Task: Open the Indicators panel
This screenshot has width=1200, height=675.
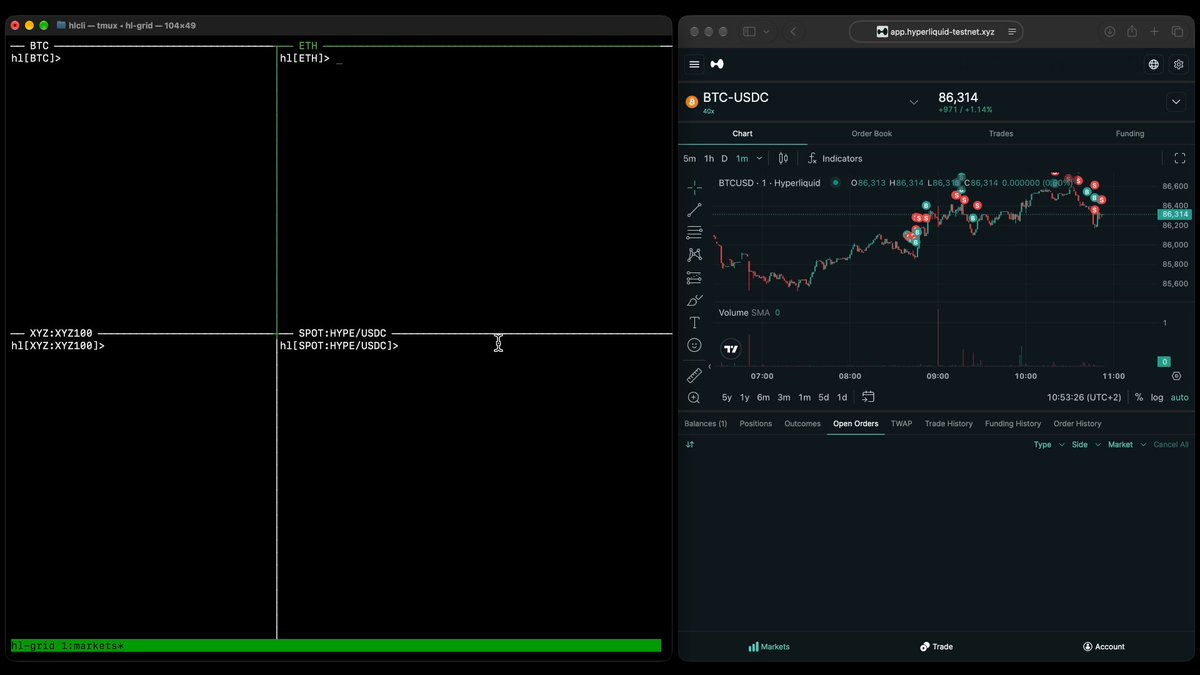Action: (835, 158)
